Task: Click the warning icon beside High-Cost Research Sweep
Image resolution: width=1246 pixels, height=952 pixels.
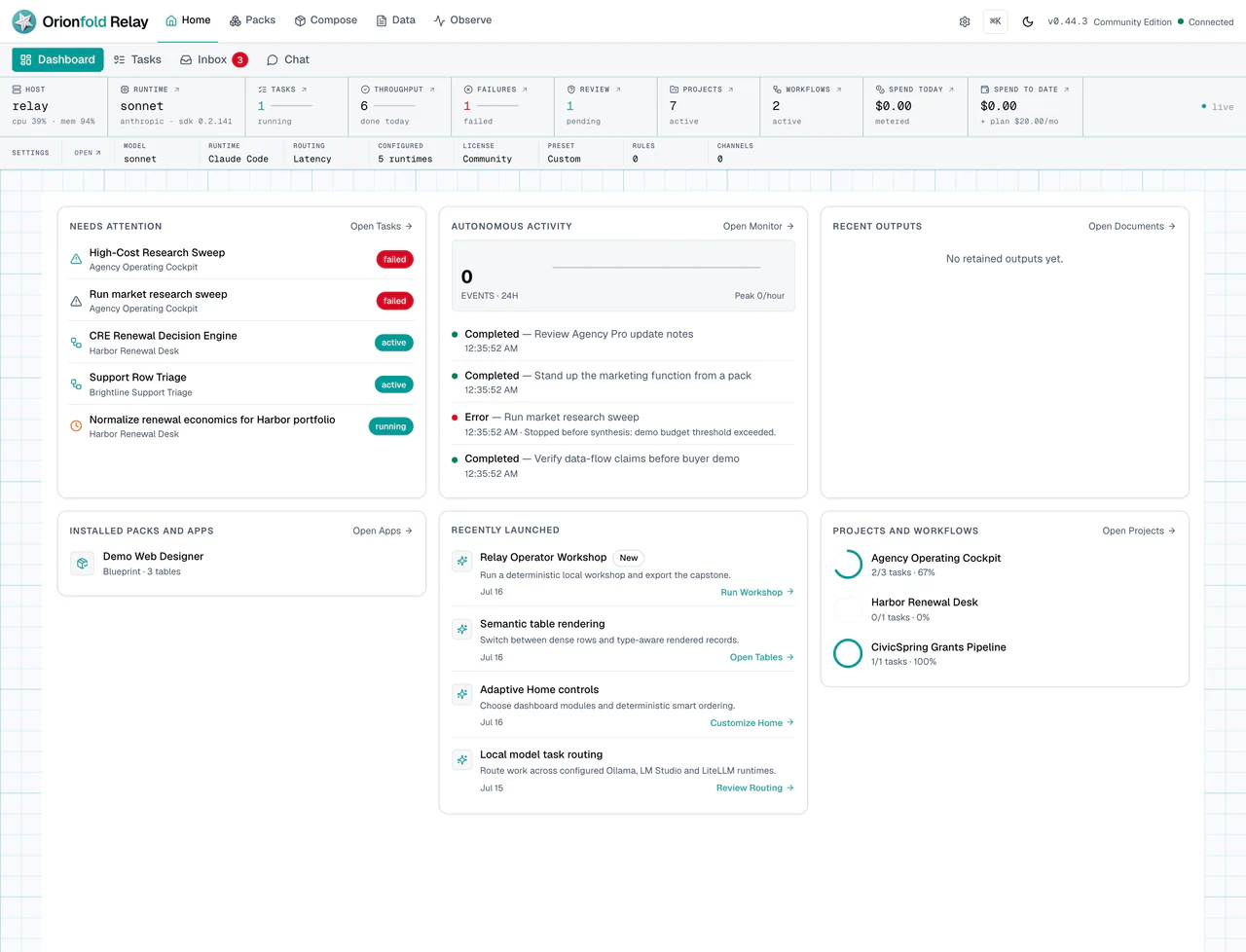Action: (76, 259)
